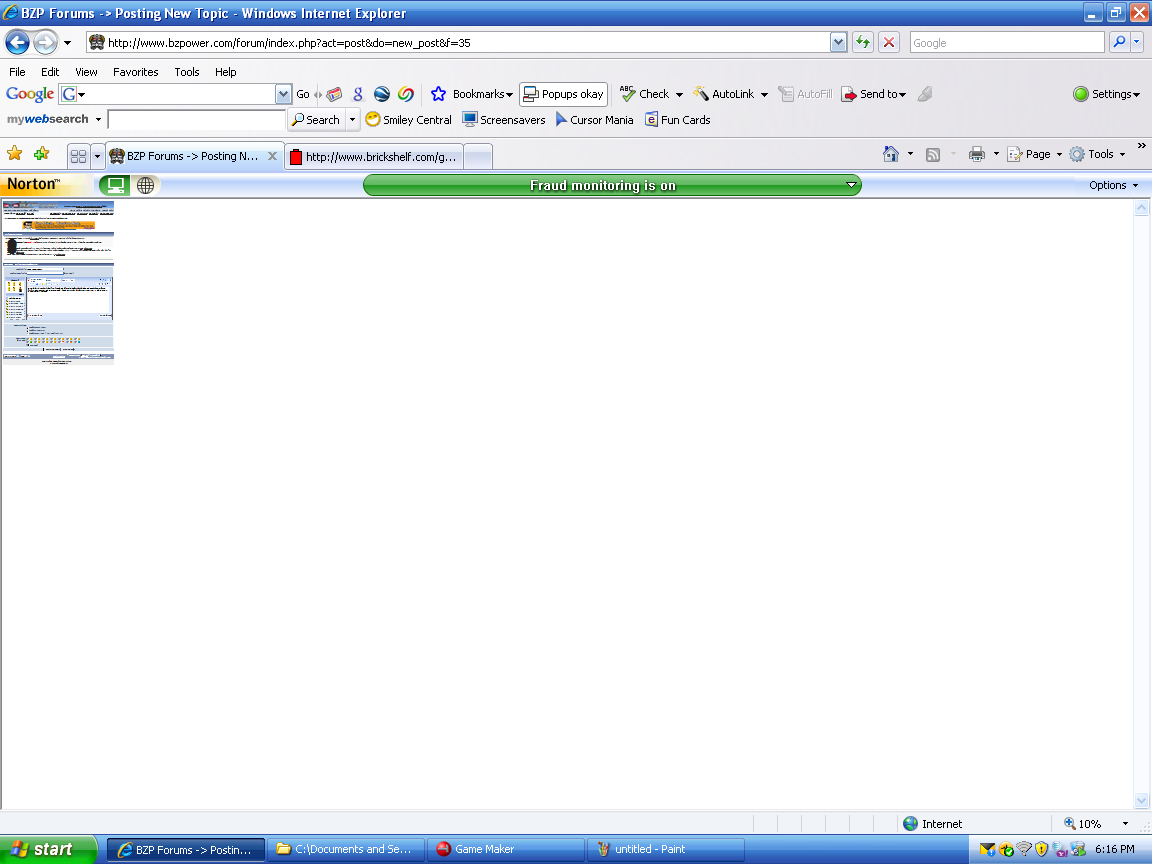Click the Print icon
This screenshot has height=864, width=1152.
(x=976, y=154)
